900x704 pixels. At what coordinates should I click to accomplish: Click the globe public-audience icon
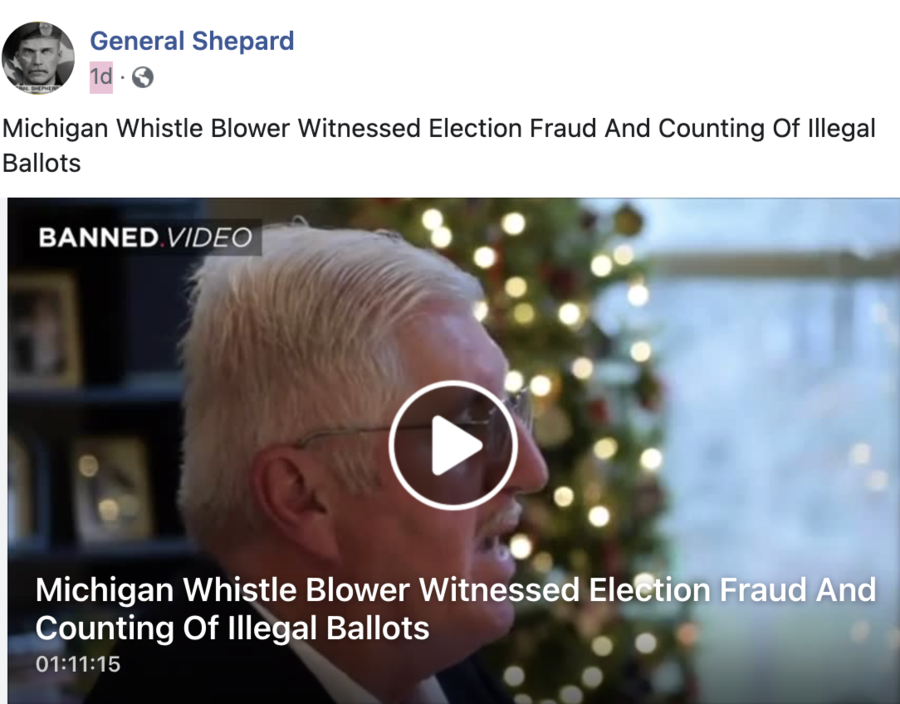142,77
